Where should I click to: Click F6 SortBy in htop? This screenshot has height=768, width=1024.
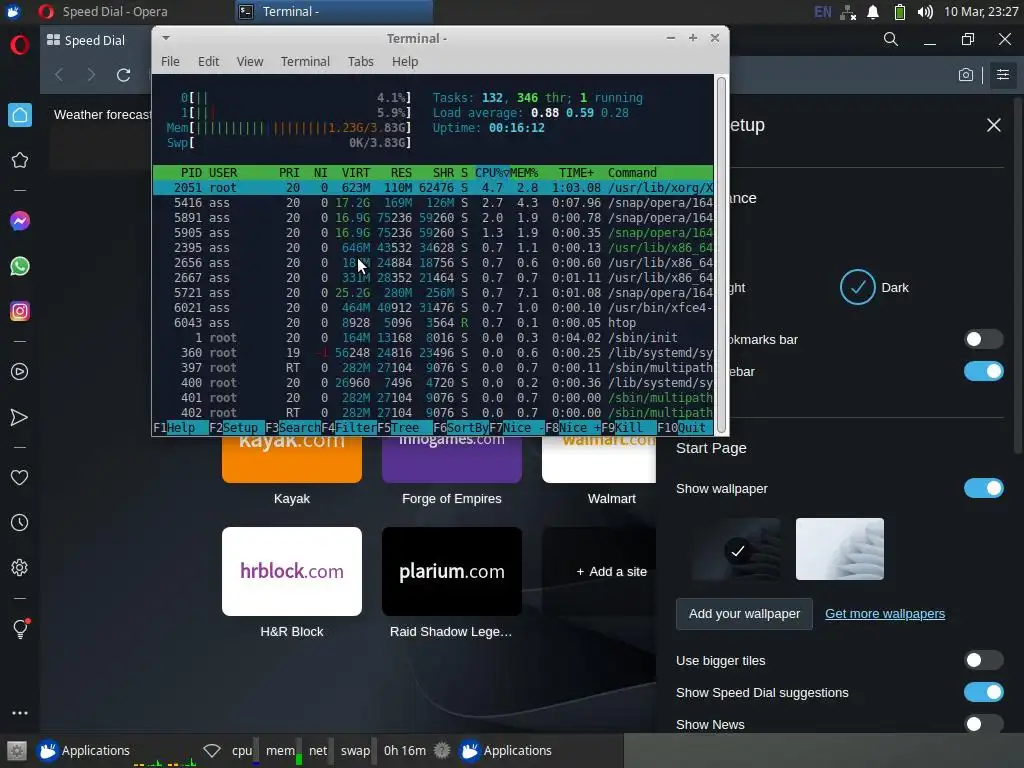[x=460, y=428]
